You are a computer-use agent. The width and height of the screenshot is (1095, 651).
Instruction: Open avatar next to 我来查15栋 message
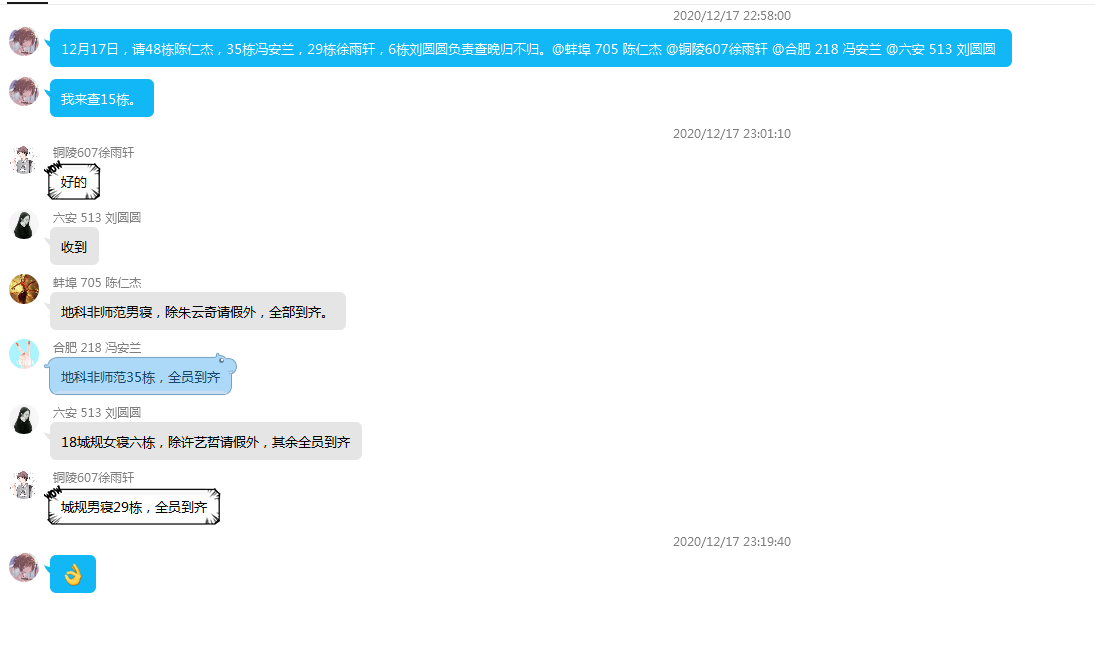point(24,91)
